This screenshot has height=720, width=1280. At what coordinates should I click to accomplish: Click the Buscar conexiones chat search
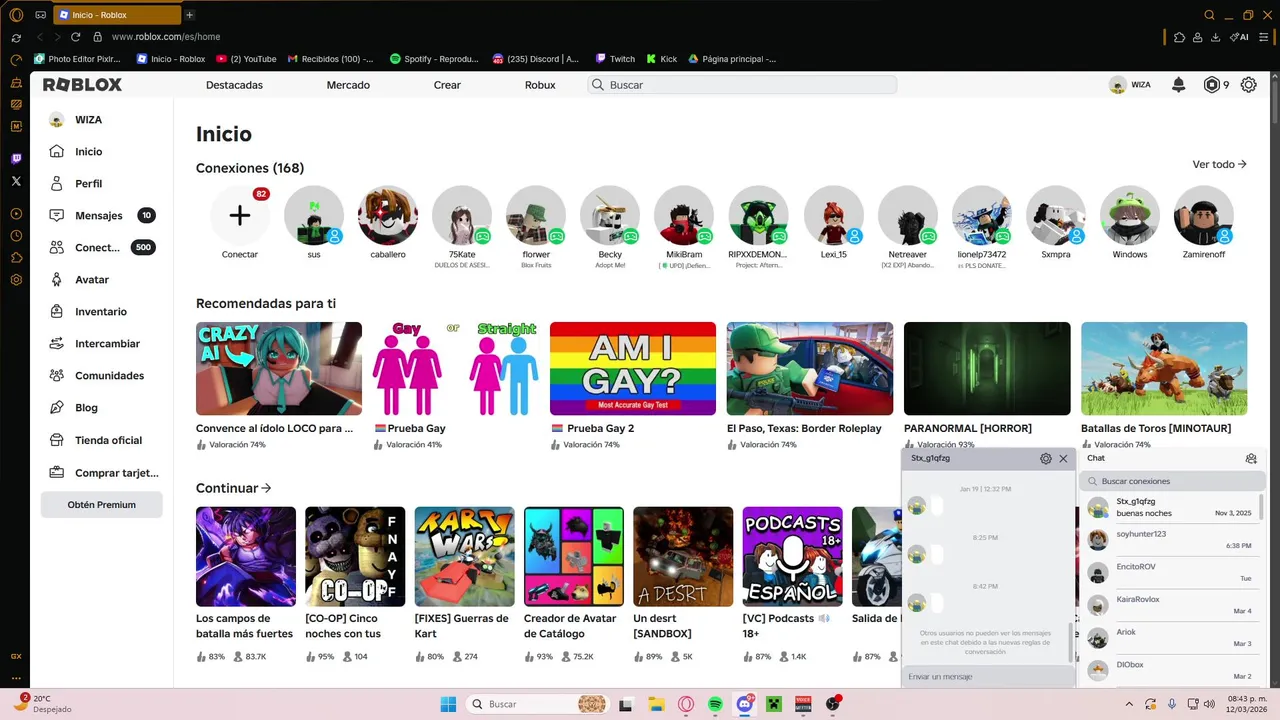pyautogui.click(x=1172, y=481)
